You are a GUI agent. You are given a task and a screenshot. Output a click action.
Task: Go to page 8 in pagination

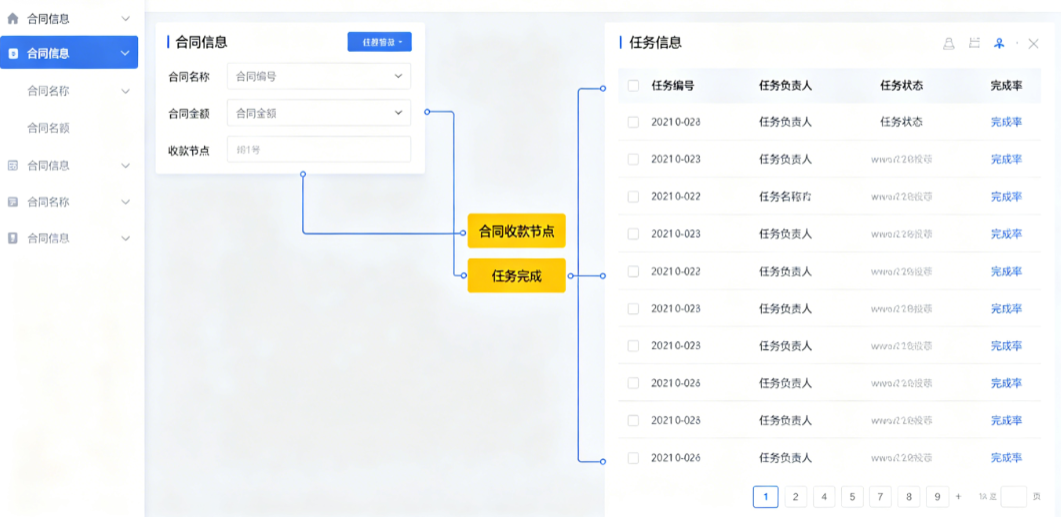coord(909,497)
